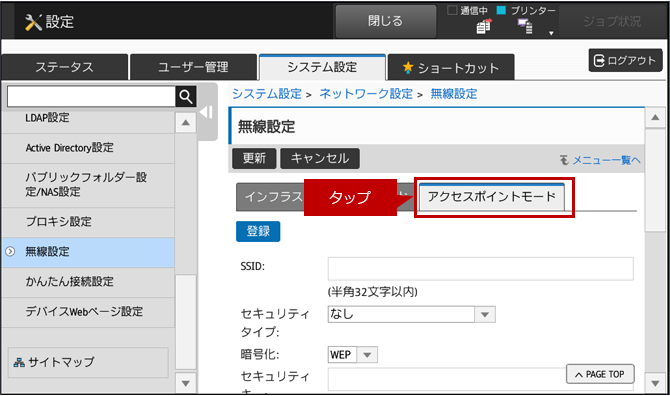
Task: Click the cyan プリンター indicator box
Action: [501, 10]
